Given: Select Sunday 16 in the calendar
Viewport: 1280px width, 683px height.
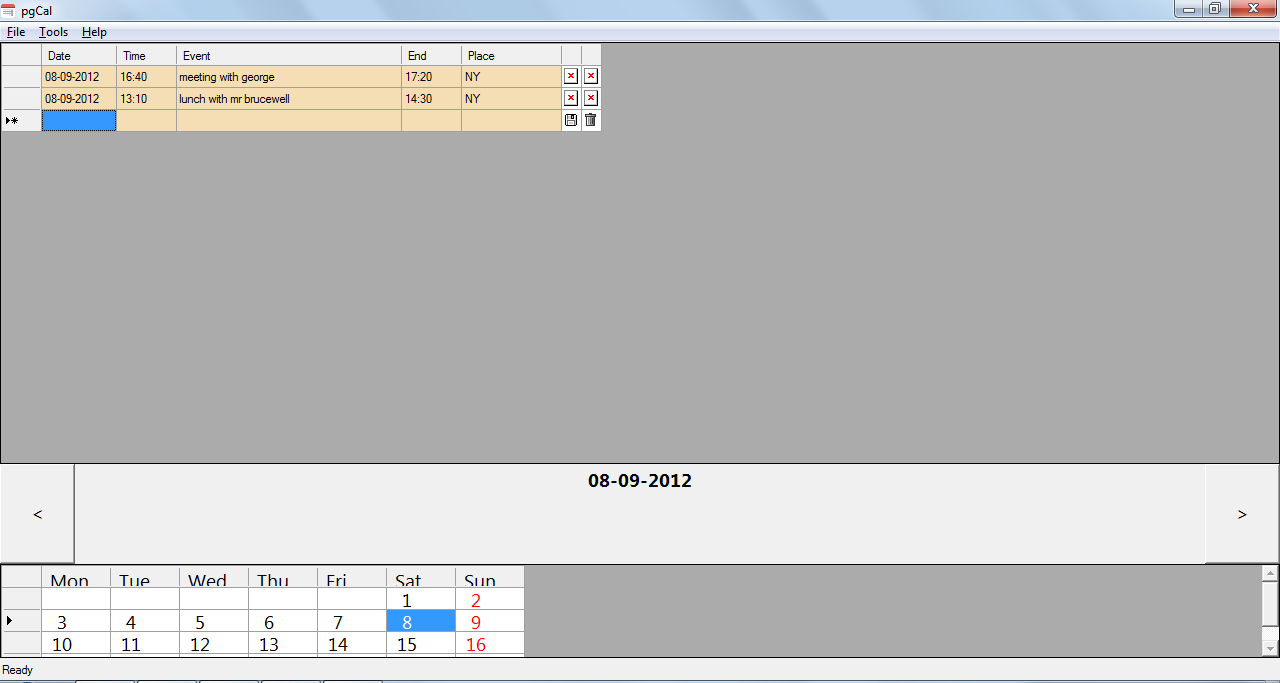Looking at the screenshot, I should (x=490, y=644).
